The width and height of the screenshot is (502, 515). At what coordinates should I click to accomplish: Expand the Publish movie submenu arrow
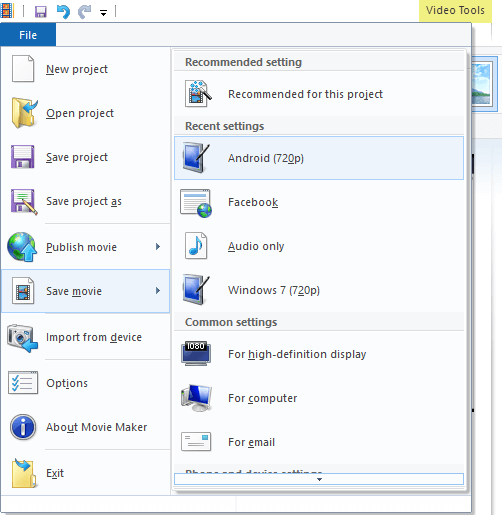click(x=158, y=247)
